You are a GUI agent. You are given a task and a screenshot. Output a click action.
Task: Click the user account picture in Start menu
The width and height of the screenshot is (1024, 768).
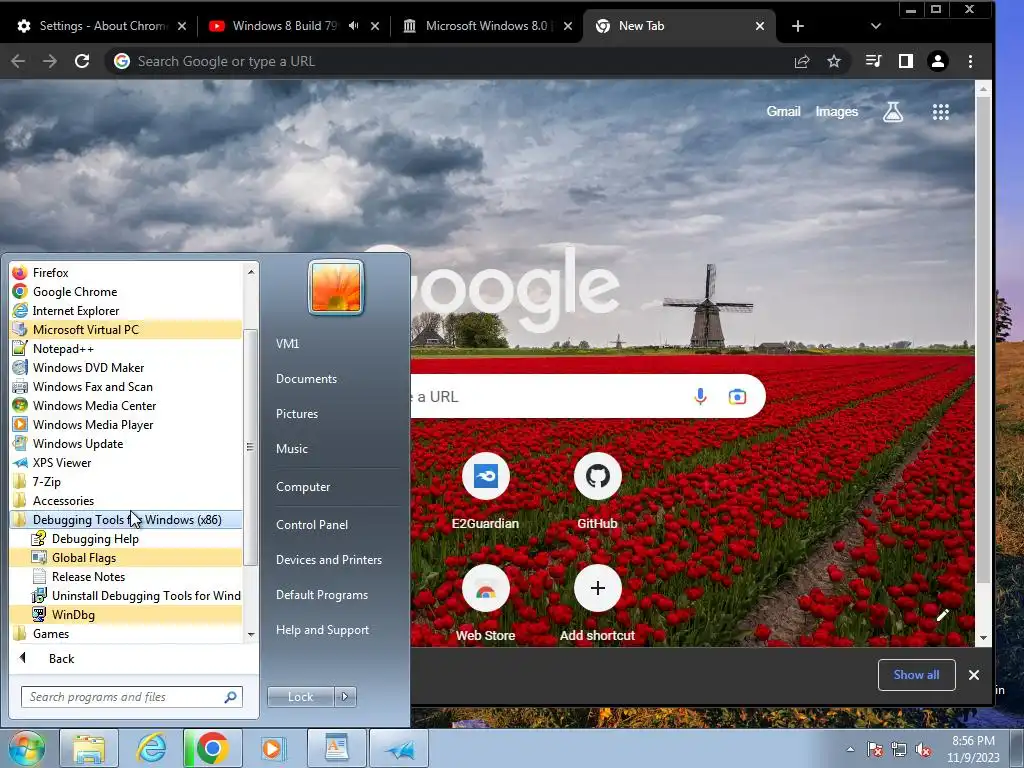coord(336,287)
